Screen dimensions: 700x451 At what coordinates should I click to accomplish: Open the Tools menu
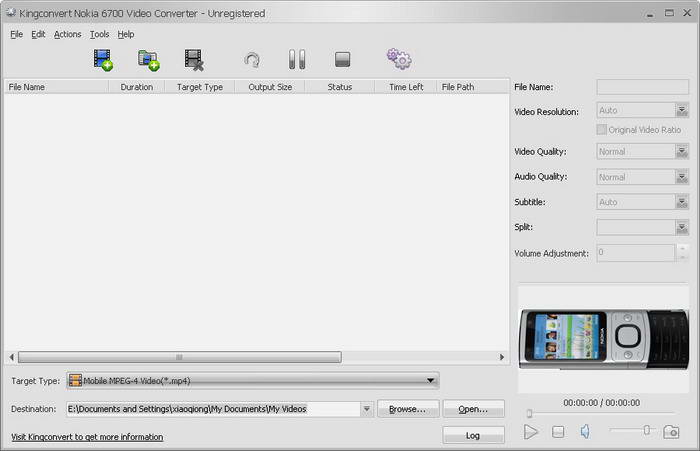(99, 34)
